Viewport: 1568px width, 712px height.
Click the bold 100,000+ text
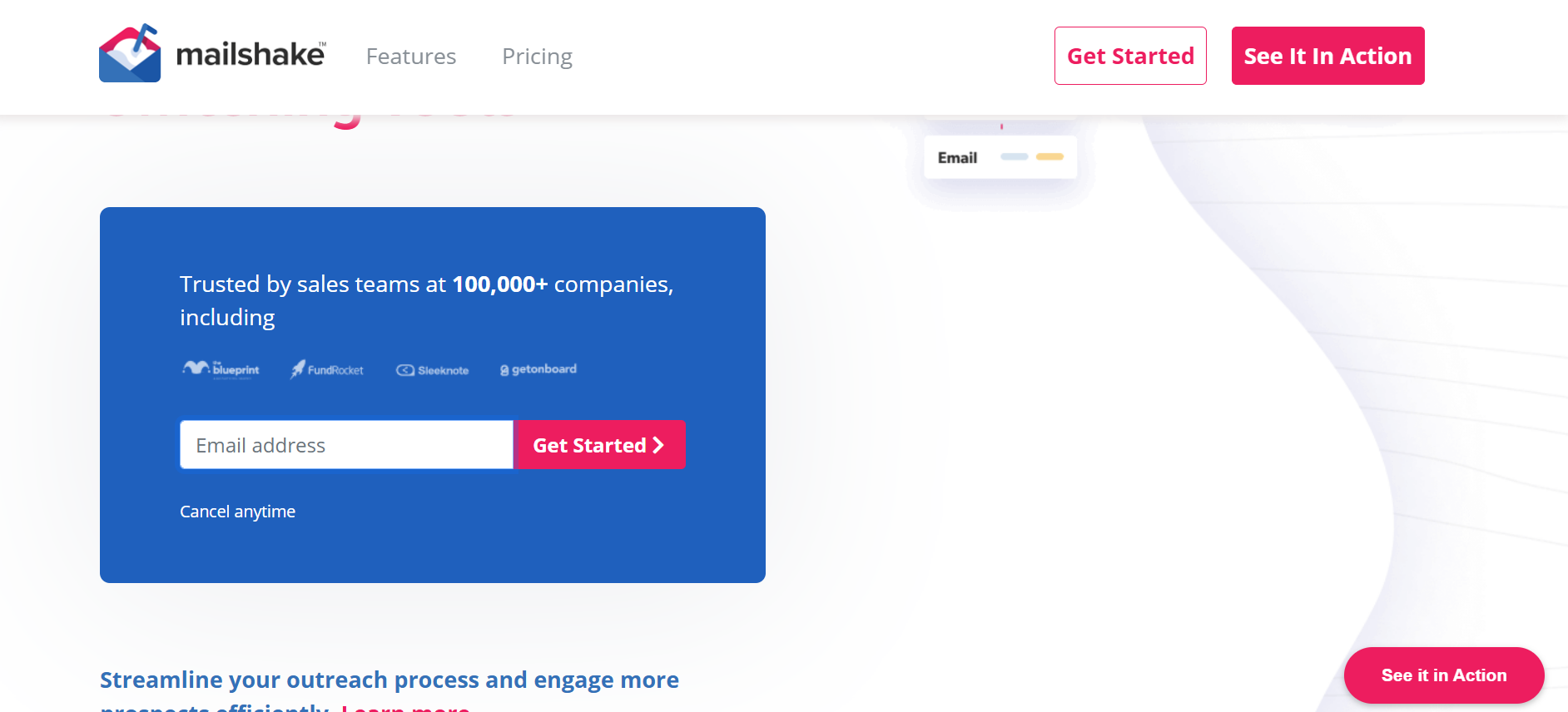[x=499, y=284]
